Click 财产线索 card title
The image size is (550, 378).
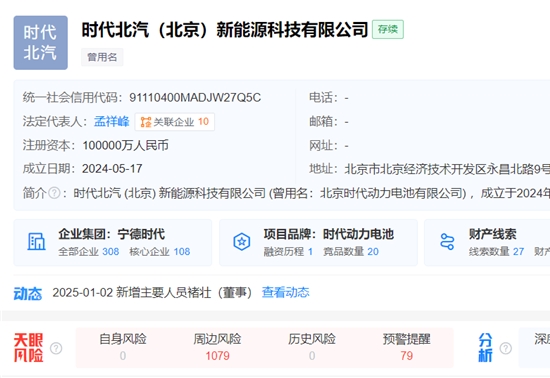(x=492, y=234)
